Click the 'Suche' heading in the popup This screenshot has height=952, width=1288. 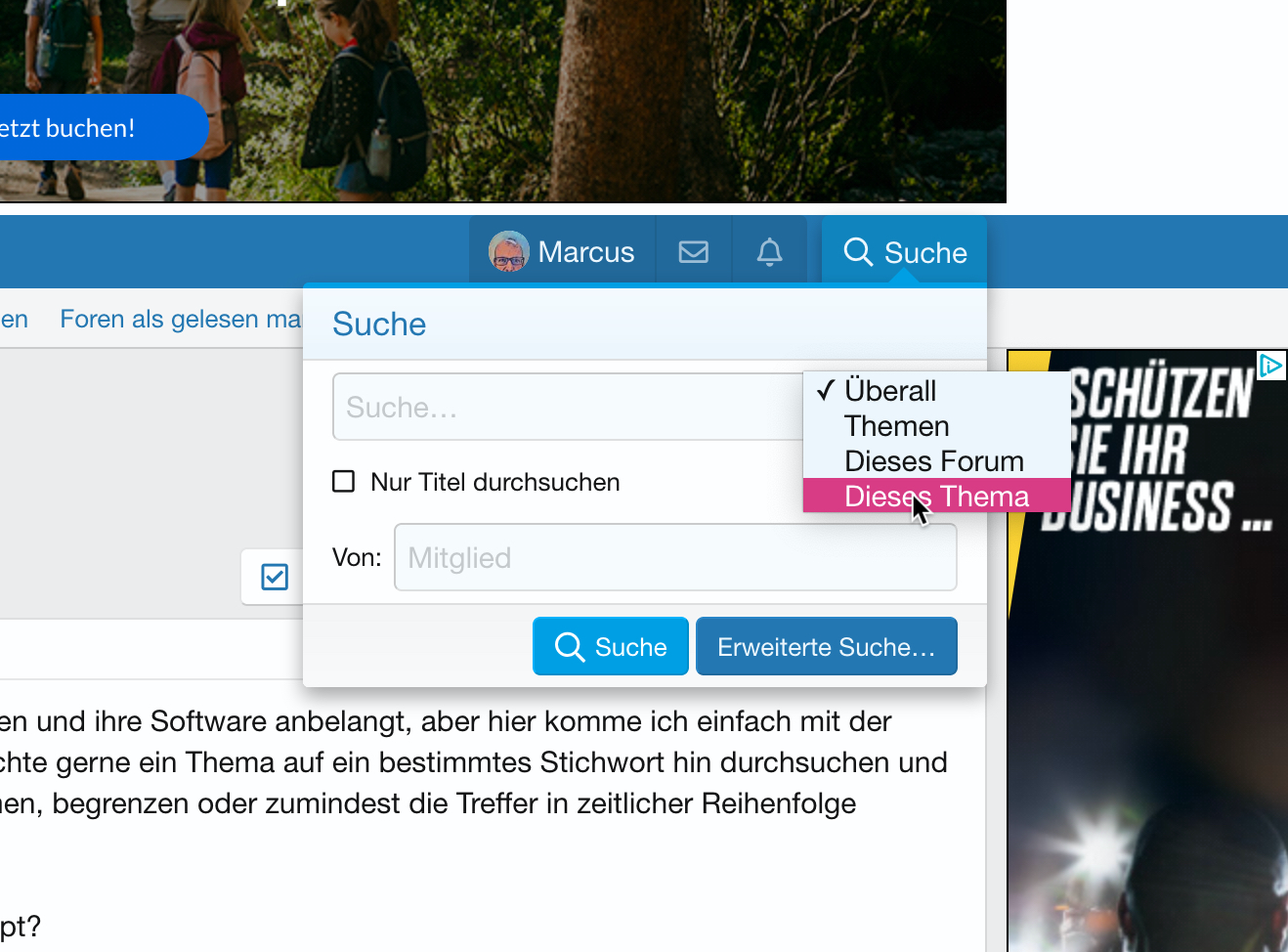pyautogui.click(x=379, y=325)
